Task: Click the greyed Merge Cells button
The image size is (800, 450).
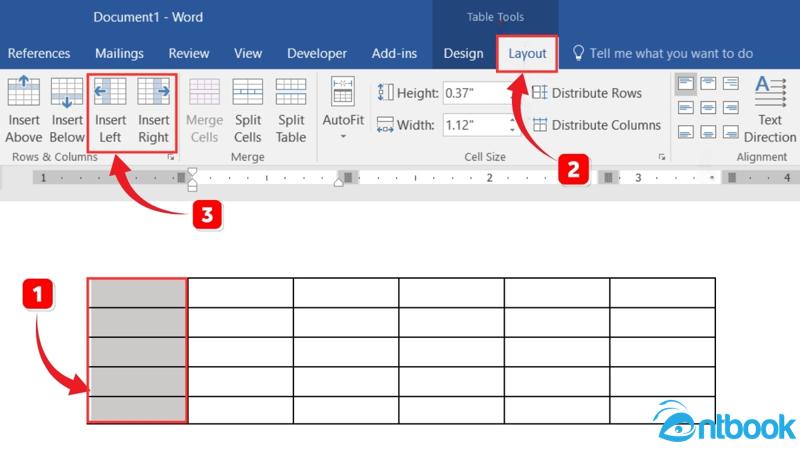Action: [204, 110]
